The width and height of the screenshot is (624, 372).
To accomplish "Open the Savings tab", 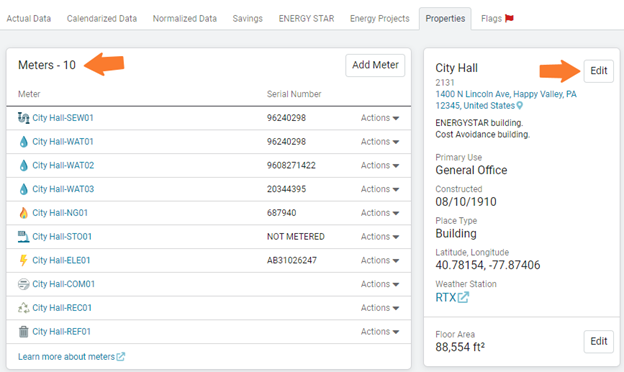I will click(x=248, y=19).
